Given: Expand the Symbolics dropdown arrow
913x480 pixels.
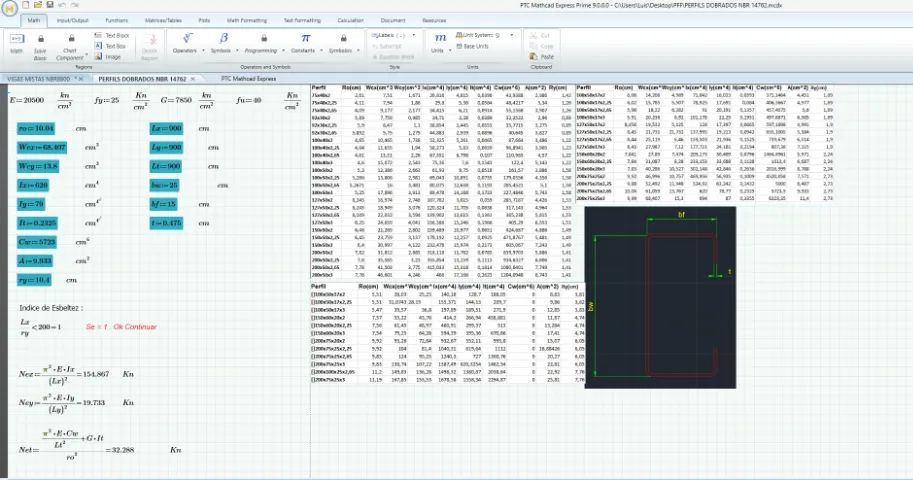Looking at the screenshot, I should point(358,51).
